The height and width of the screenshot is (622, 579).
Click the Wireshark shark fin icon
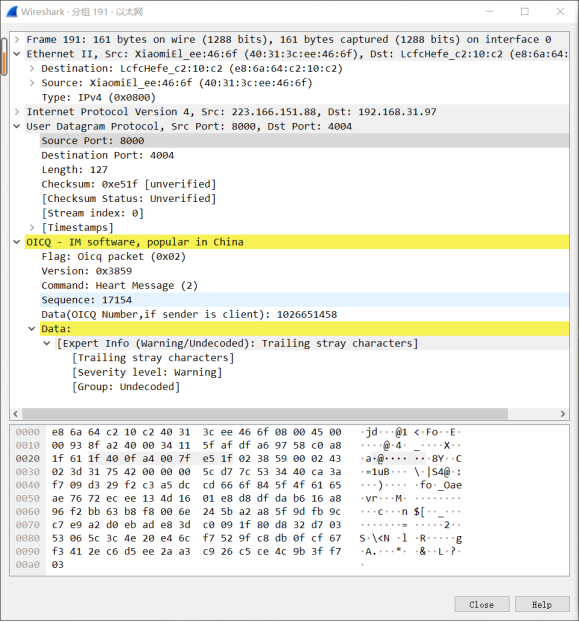pos(12,12)
